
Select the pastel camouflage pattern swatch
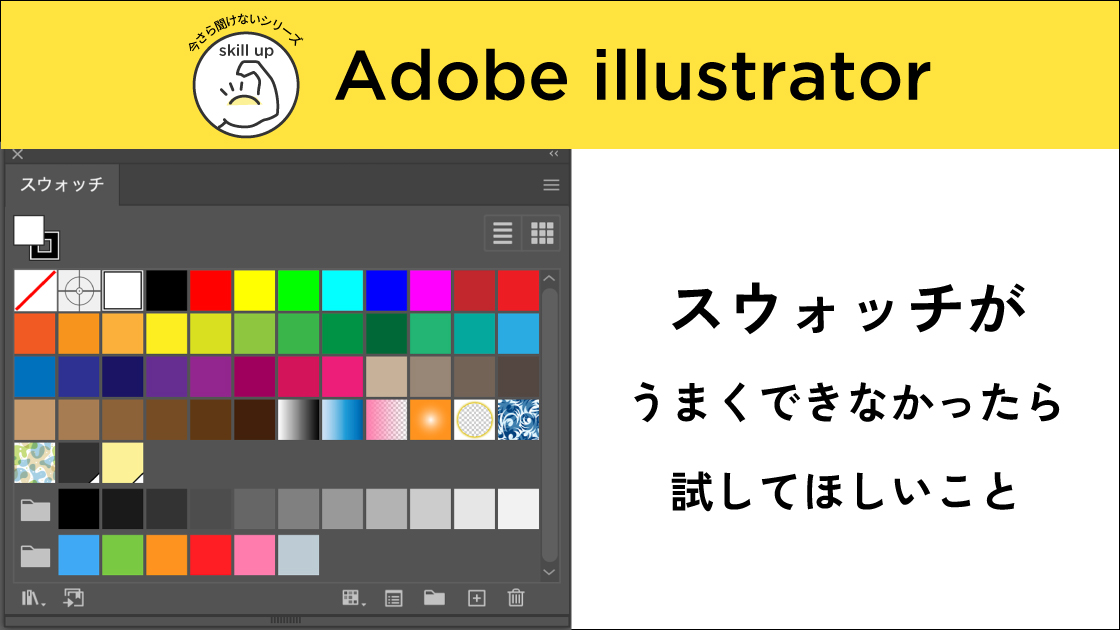coord(35,463)
